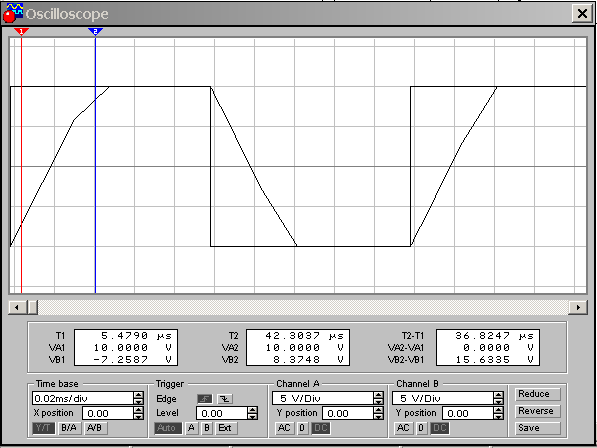Select the falling edge trigger icon

point(225,399)
